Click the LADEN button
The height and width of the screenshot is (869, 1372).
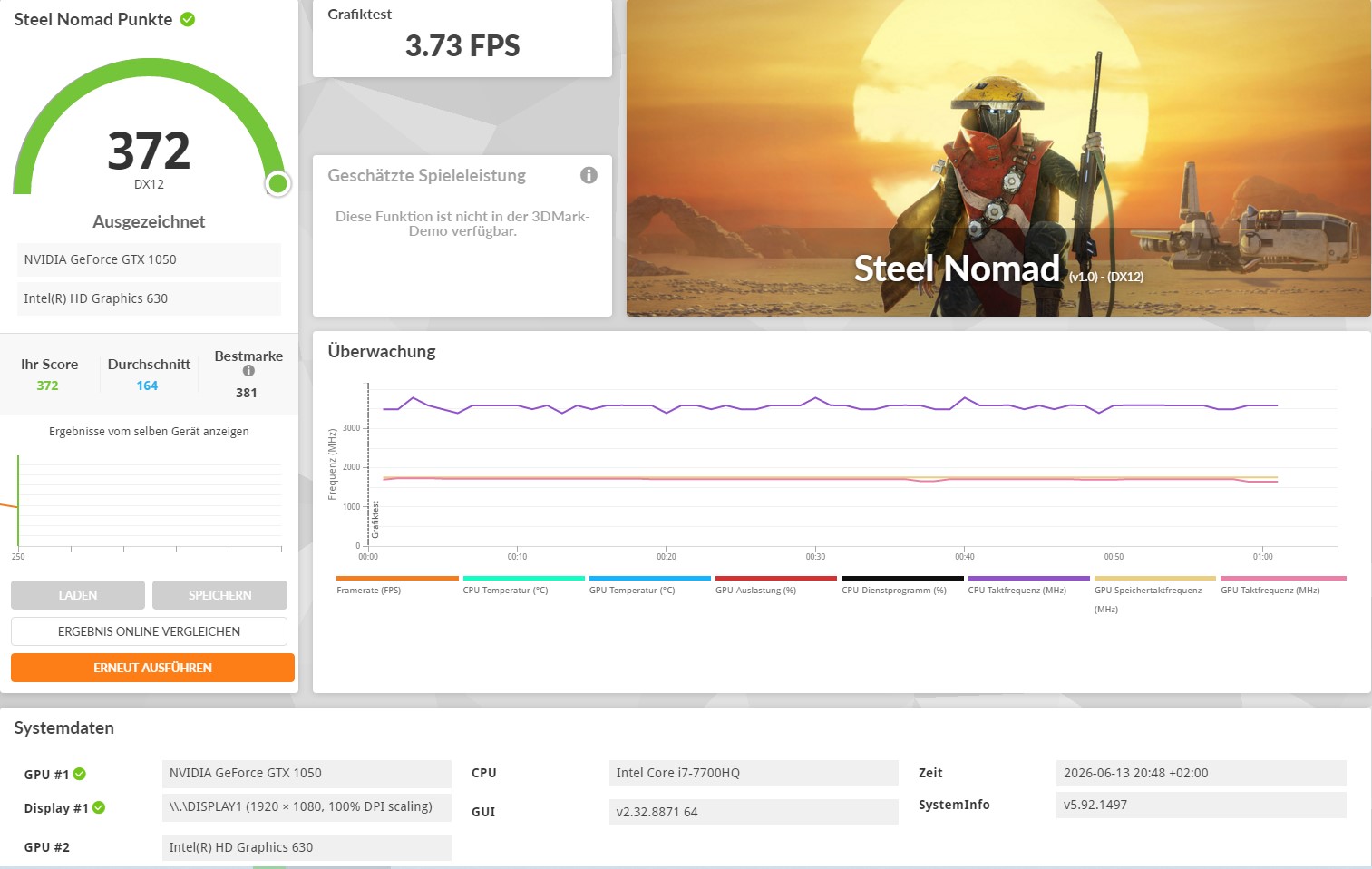tap(78, 595)
